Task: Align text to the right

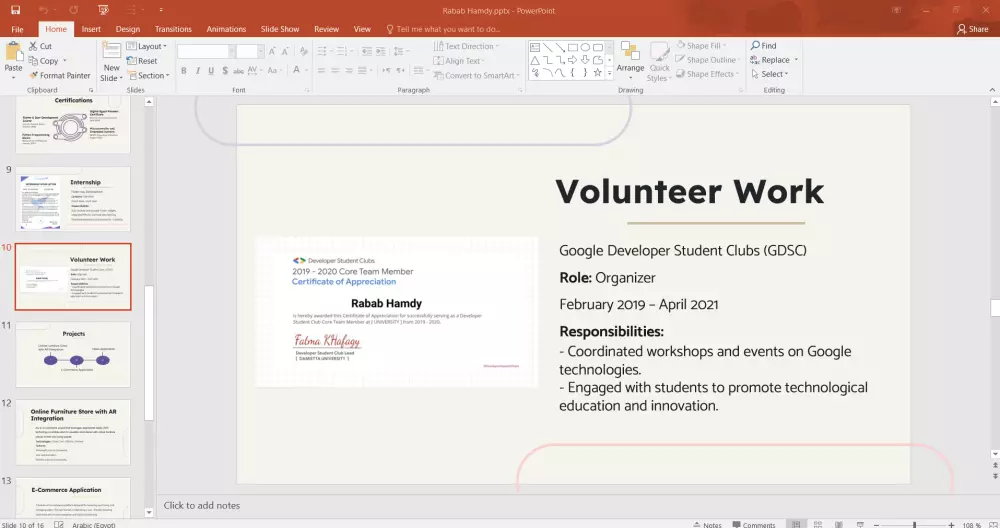Action: (348, 70)
